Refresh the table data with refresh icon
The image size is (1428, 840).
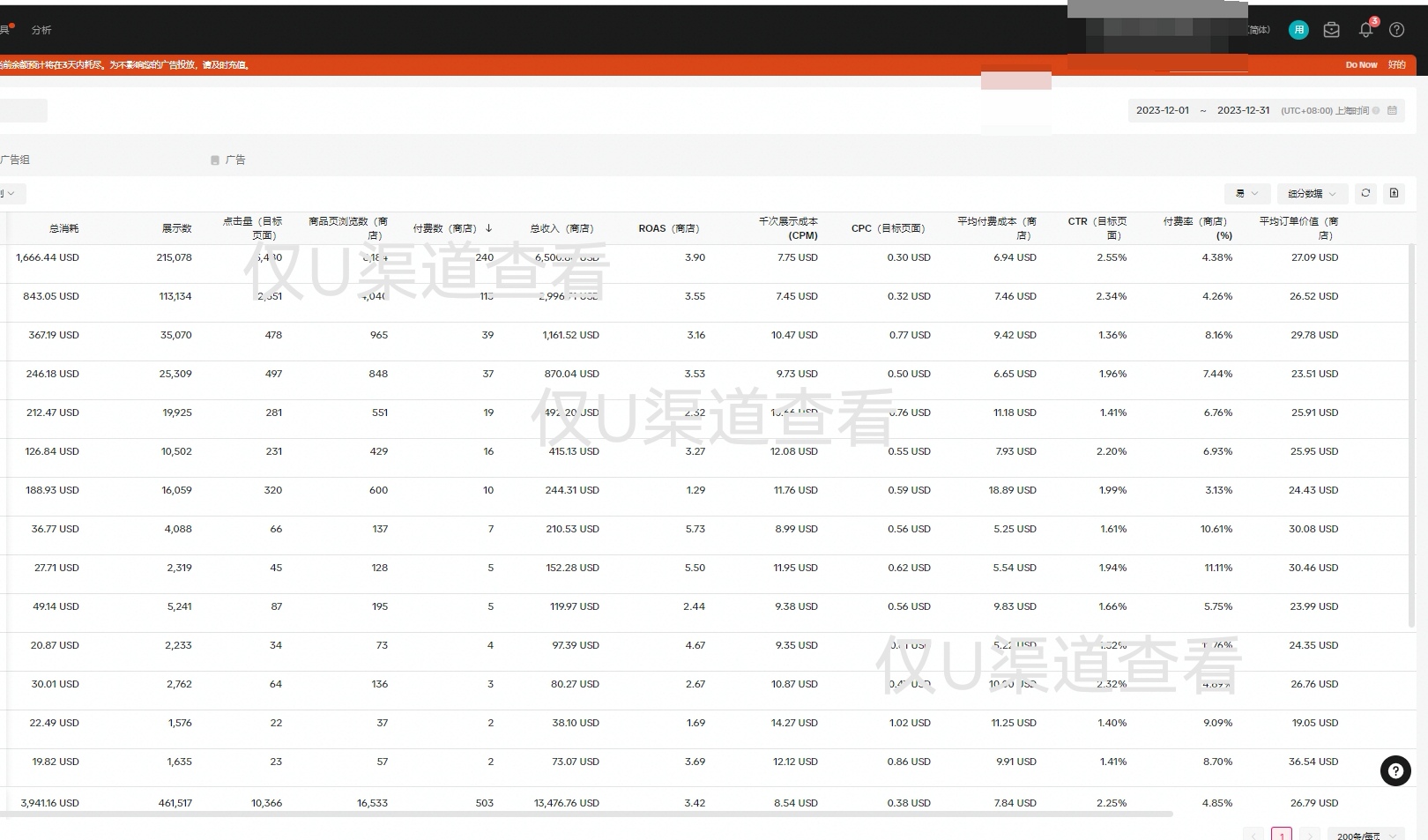coord(1365,193)
